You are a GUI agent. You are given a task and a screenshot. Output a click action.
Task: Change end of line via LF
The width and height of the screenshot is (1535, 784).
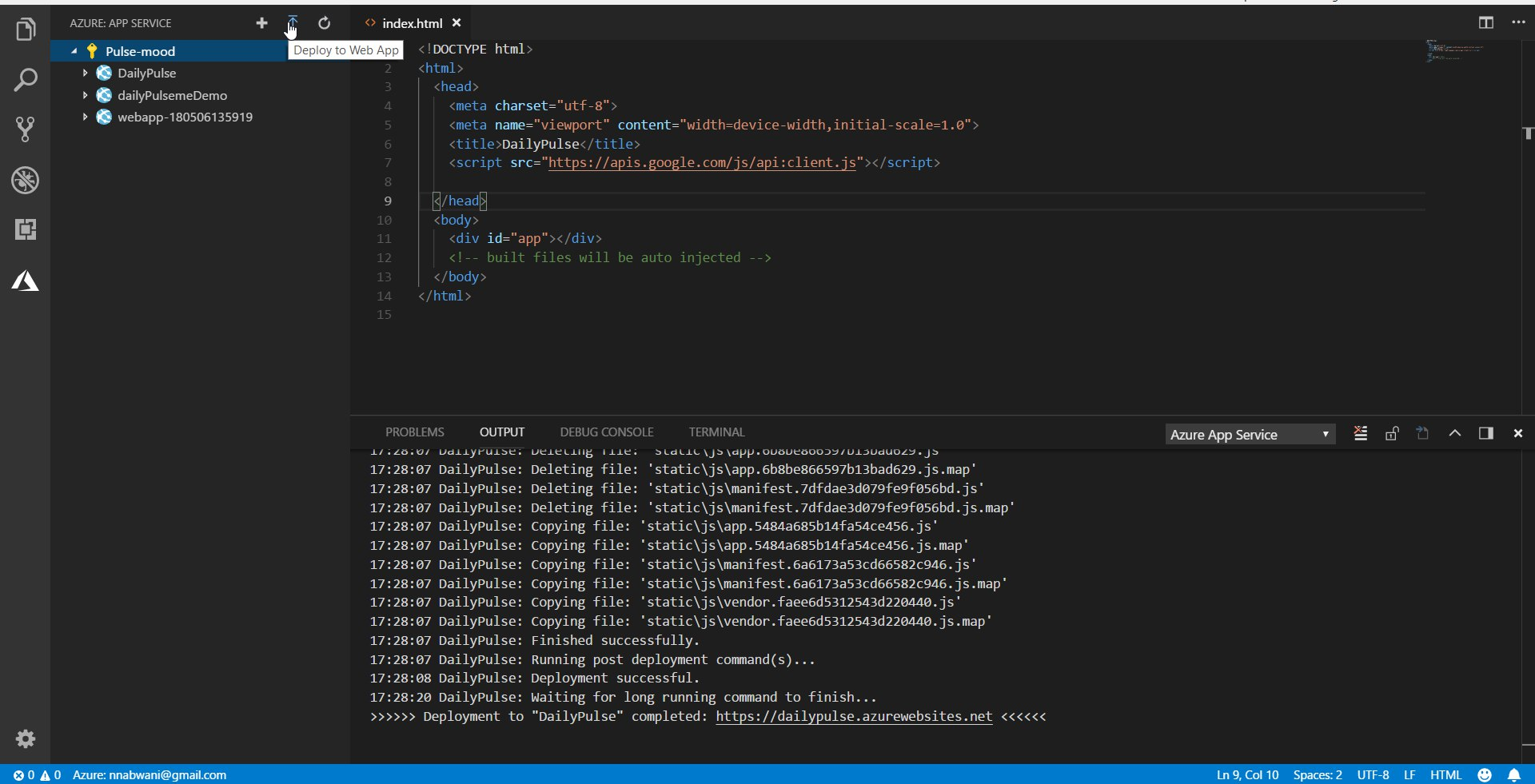click(x=1409, y=775)
